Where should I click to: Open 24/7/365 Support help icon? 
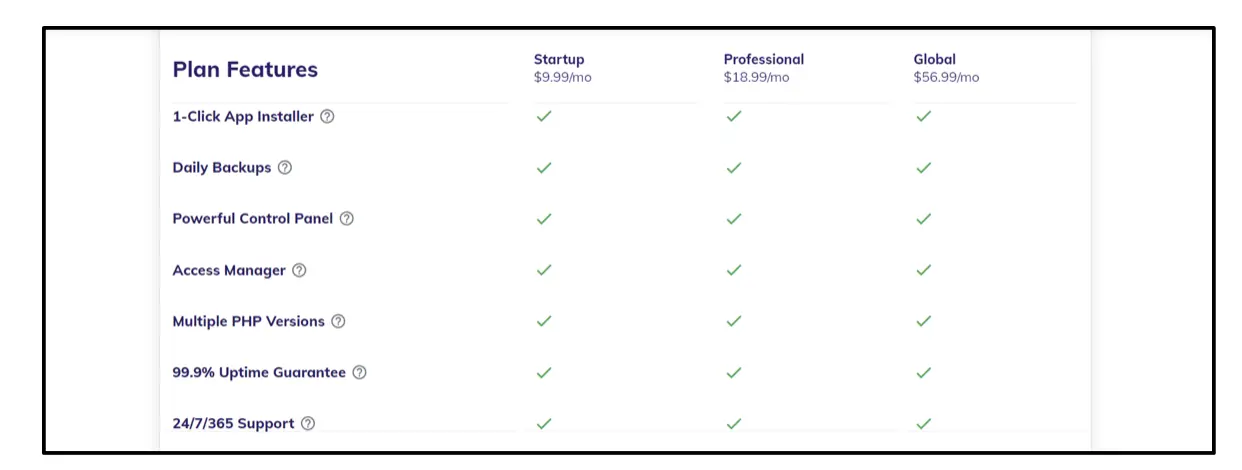coord(308,424)
